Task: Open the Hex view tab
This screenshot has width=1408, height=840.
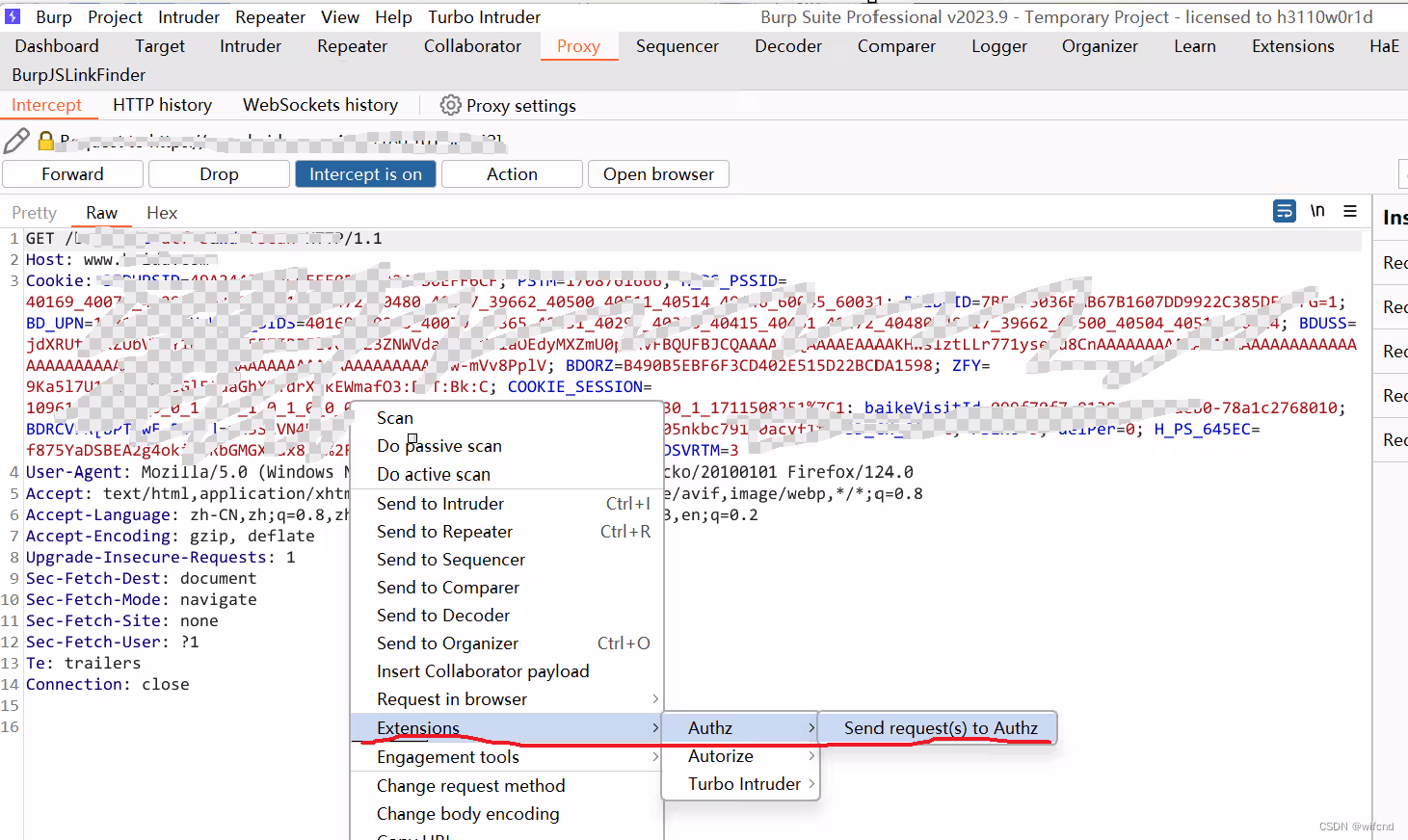Action: pos(162,213)
